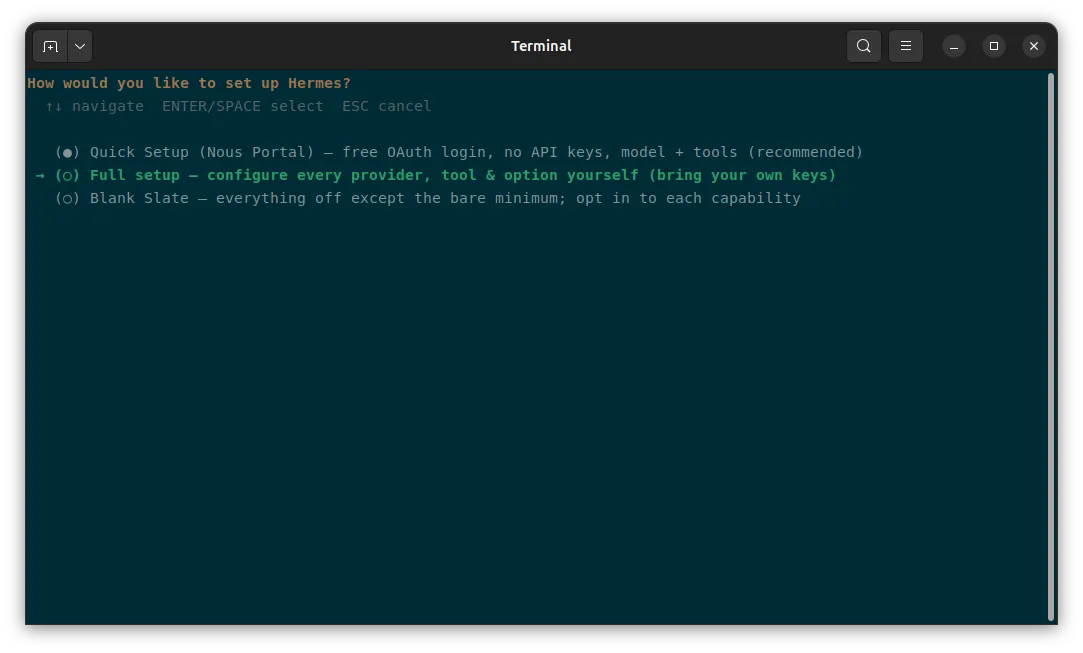Click the terminal vertical scrollbar
Viewport: 1083px width, 653px height.
1051,347
